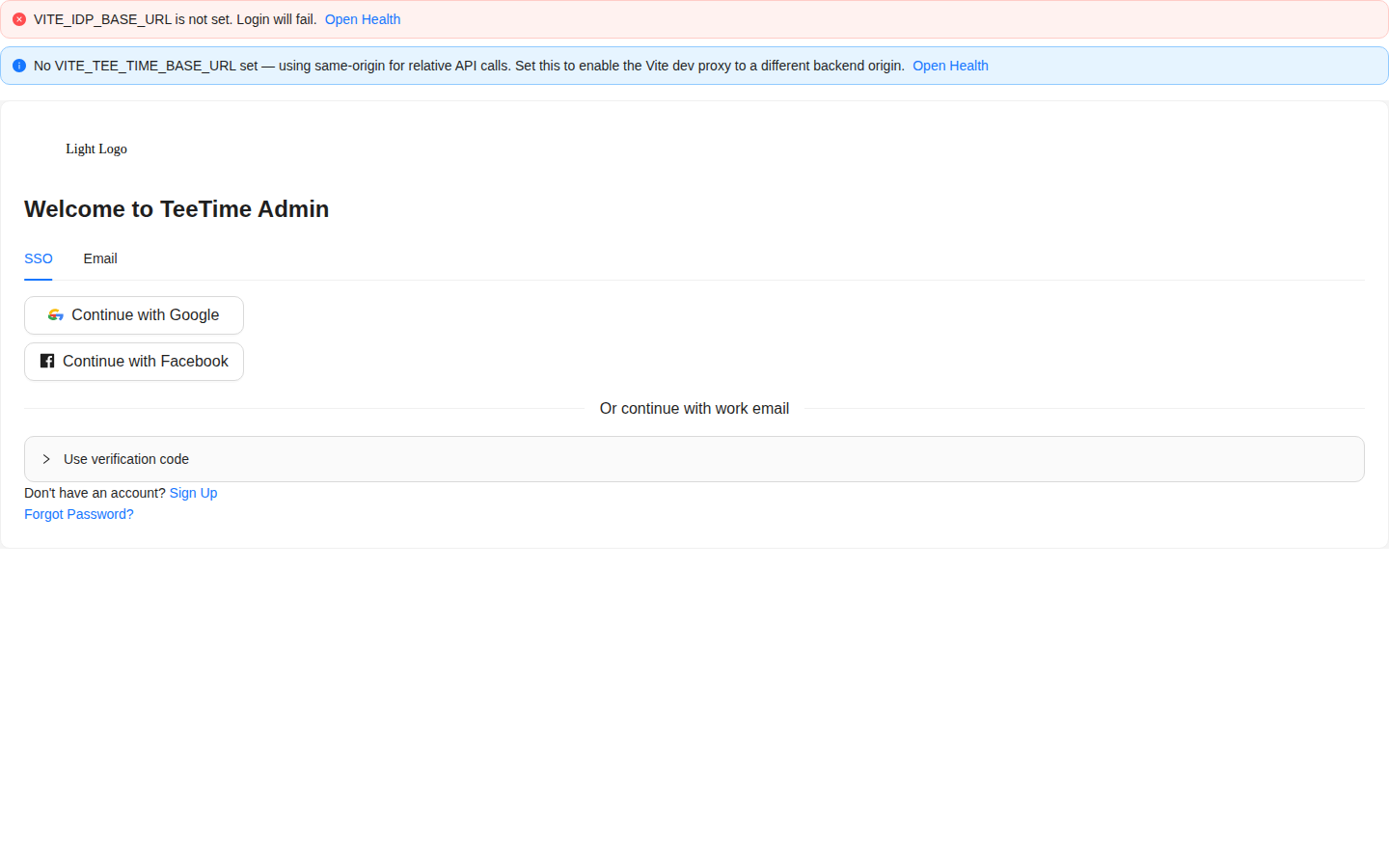Screen dimensions: 1389x868
Task: Click the Light Logo image
Action: [95, 149]
